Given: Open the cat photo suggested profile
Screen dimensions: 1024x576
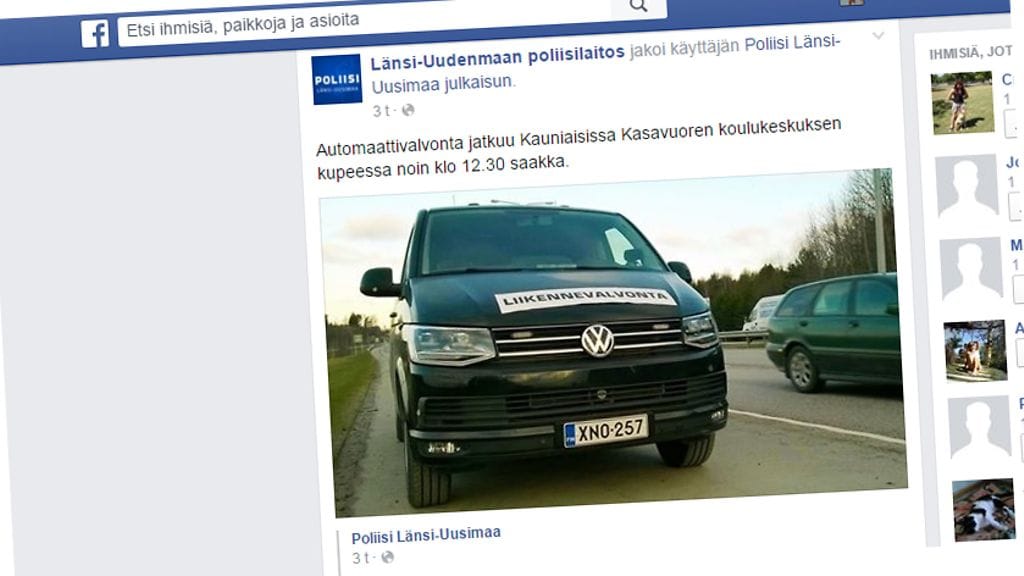Looking at the screenshot, I should click(984, 510).
